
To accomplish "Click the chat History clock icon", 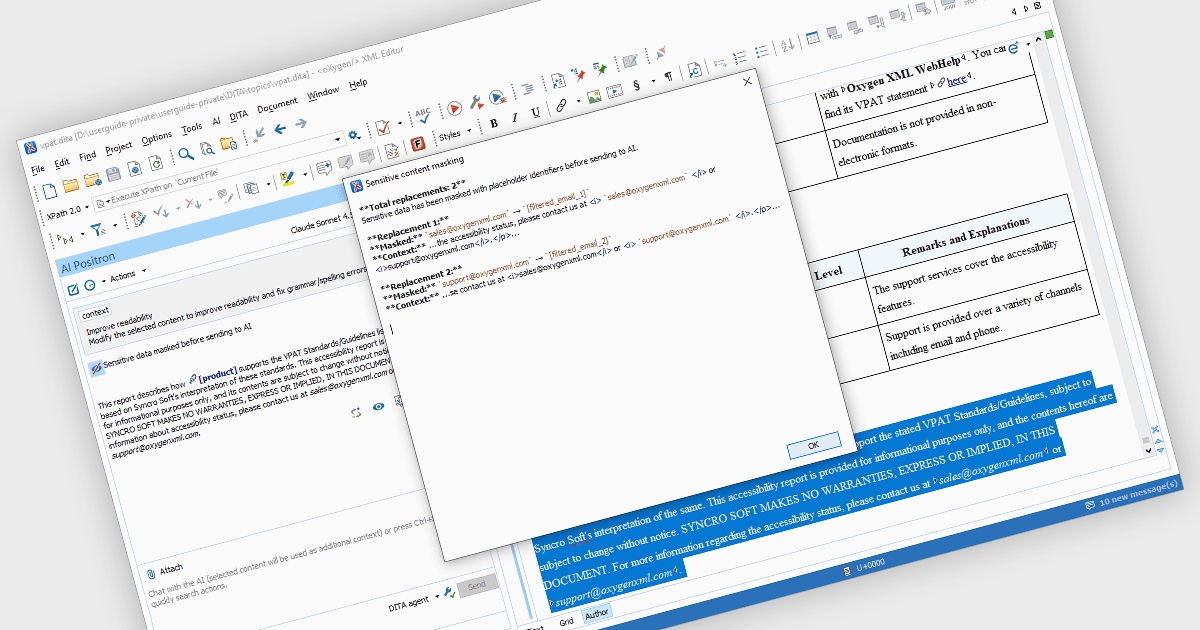I will point(90,284).
